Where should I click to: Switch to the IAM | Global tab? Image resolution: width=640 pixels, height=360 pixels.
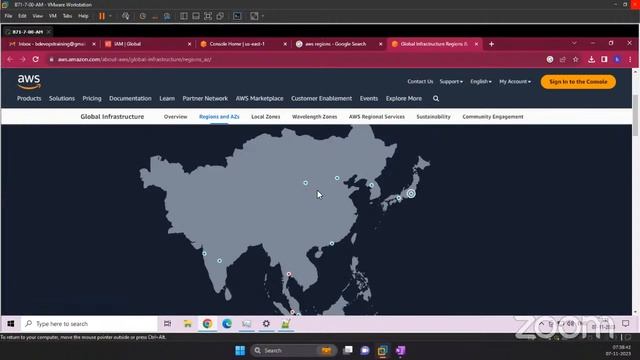[147, 44]
